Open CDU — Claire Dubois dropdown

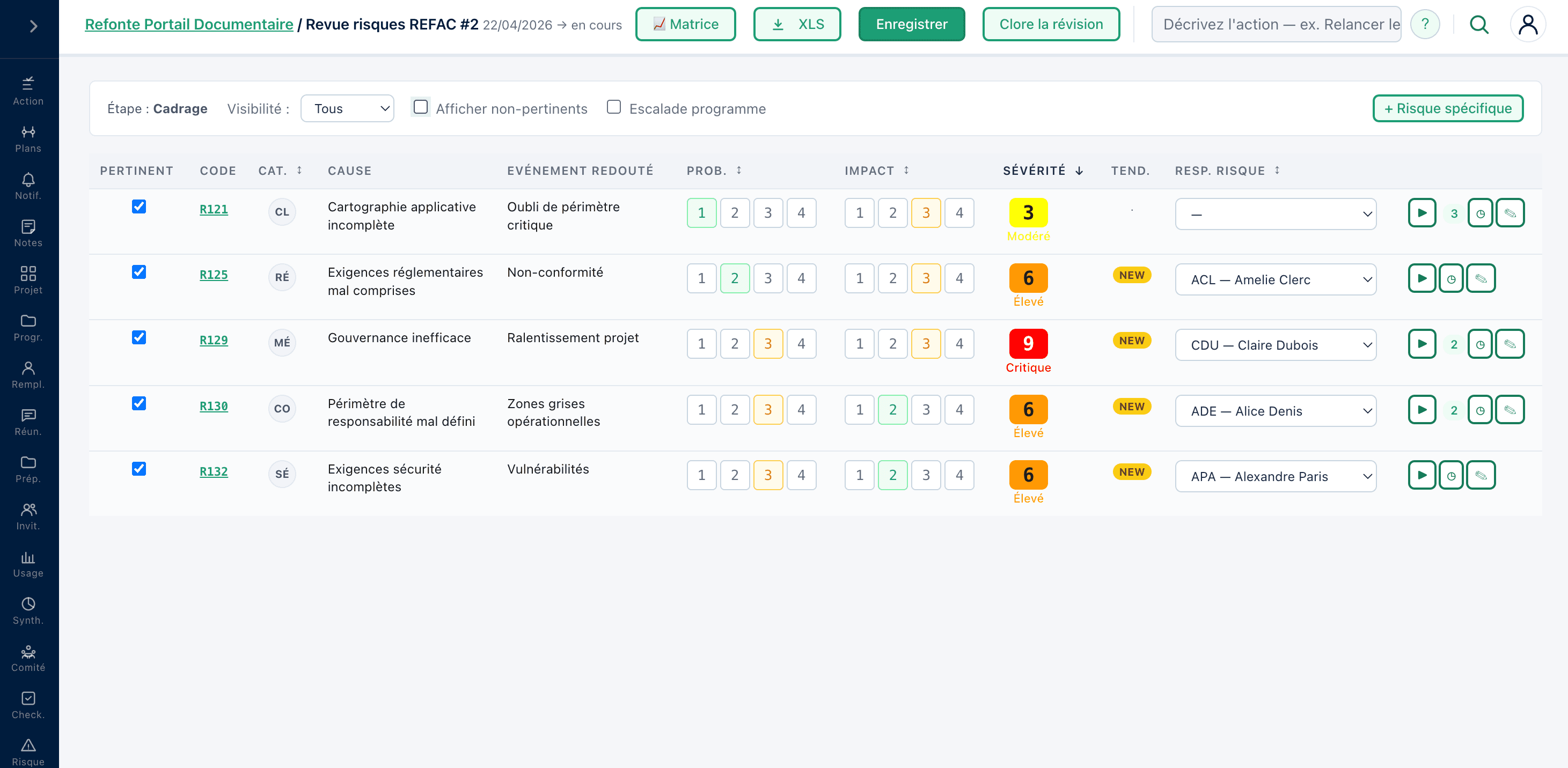1275,345
